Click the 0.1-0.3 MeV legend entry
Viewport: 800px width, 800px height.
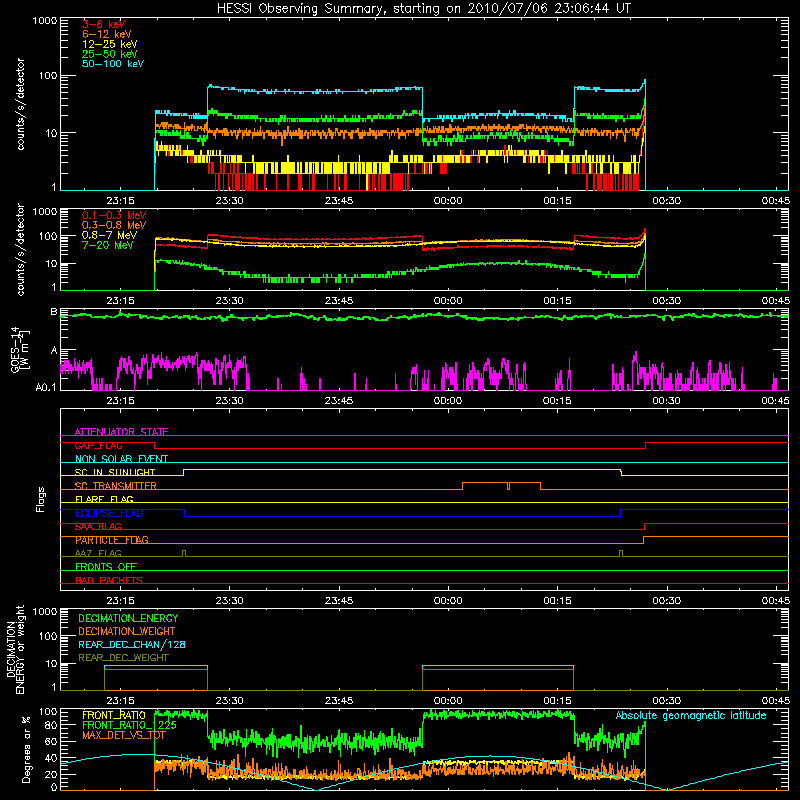coord(114,215)
